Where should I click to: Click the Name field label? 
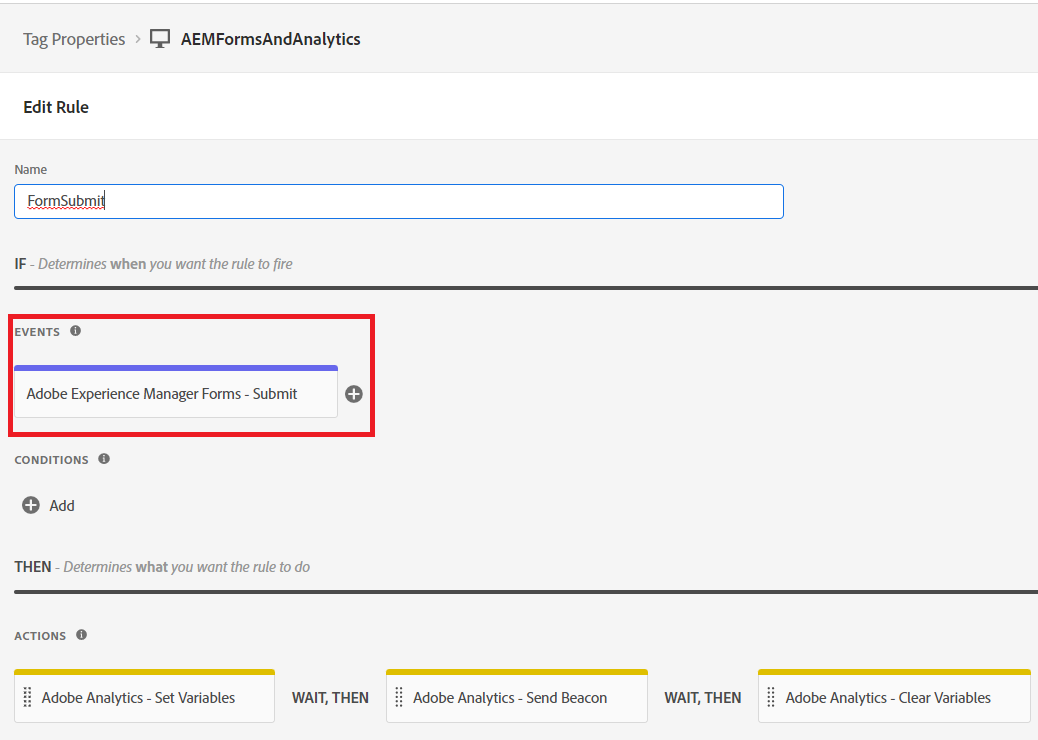[30, 169]
